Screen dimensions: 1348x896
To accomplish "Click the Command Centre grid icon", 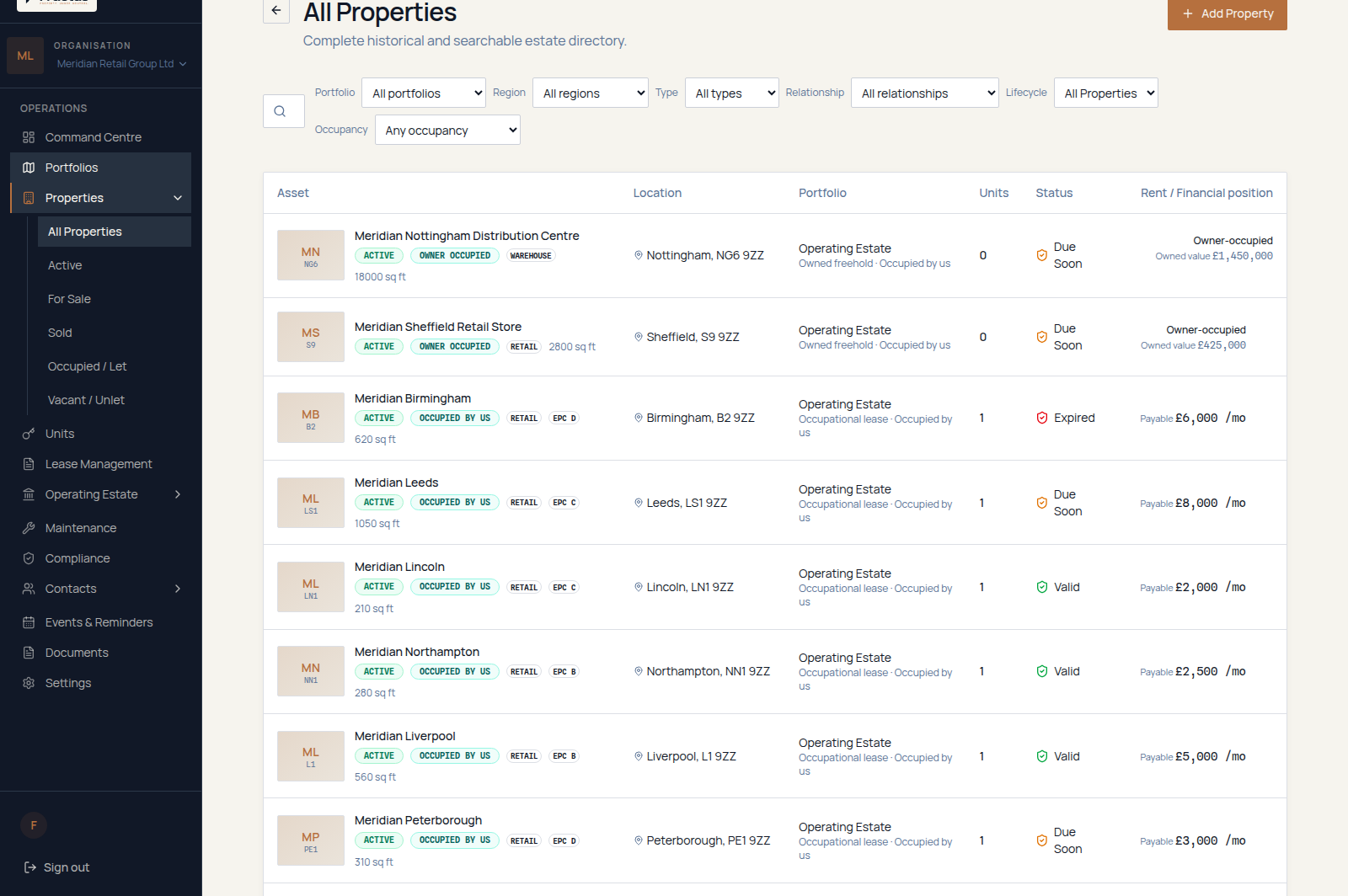I will 29,137.
